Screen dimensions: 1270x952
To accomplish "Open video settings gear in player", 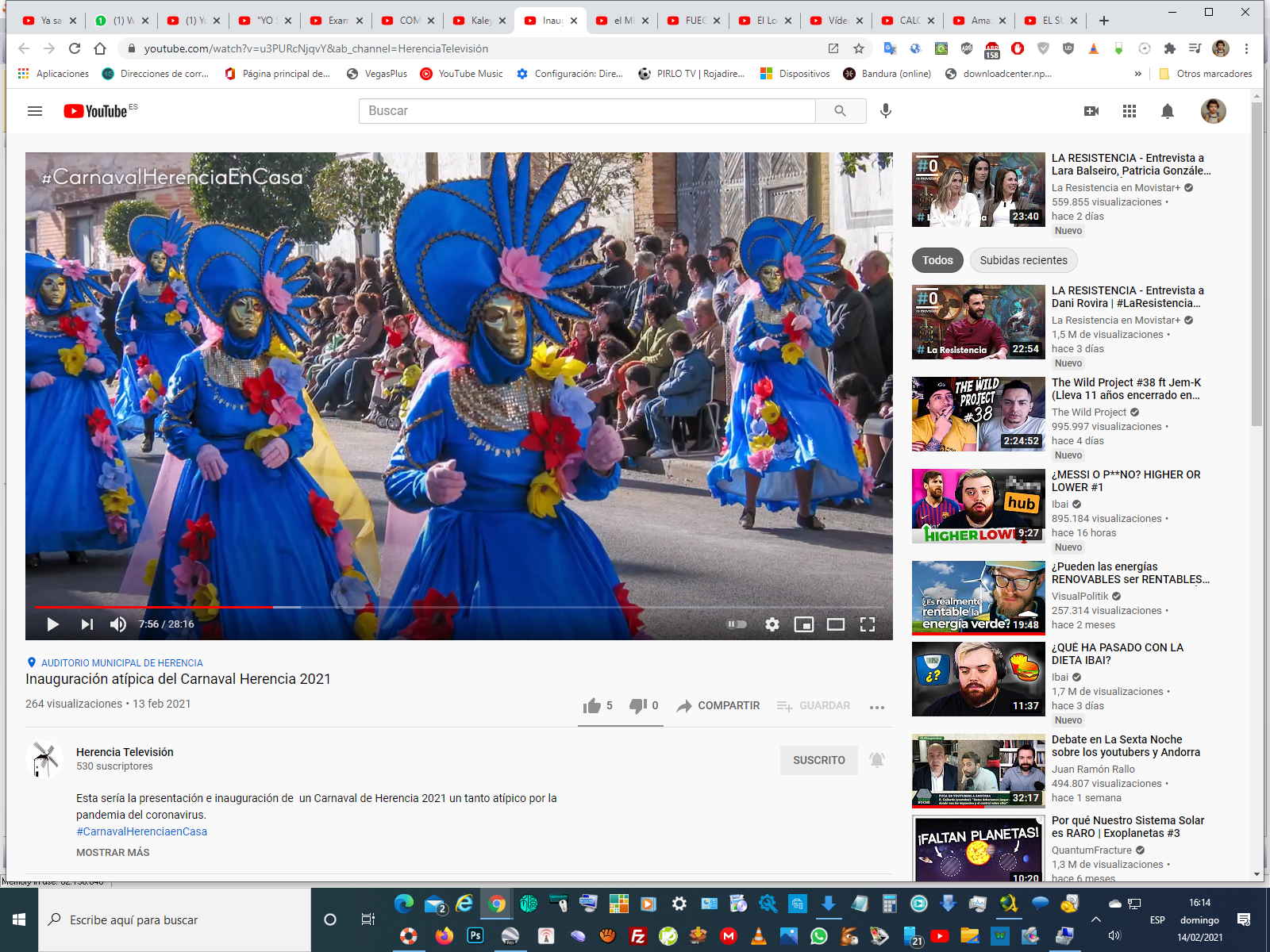I will (772, 624).
